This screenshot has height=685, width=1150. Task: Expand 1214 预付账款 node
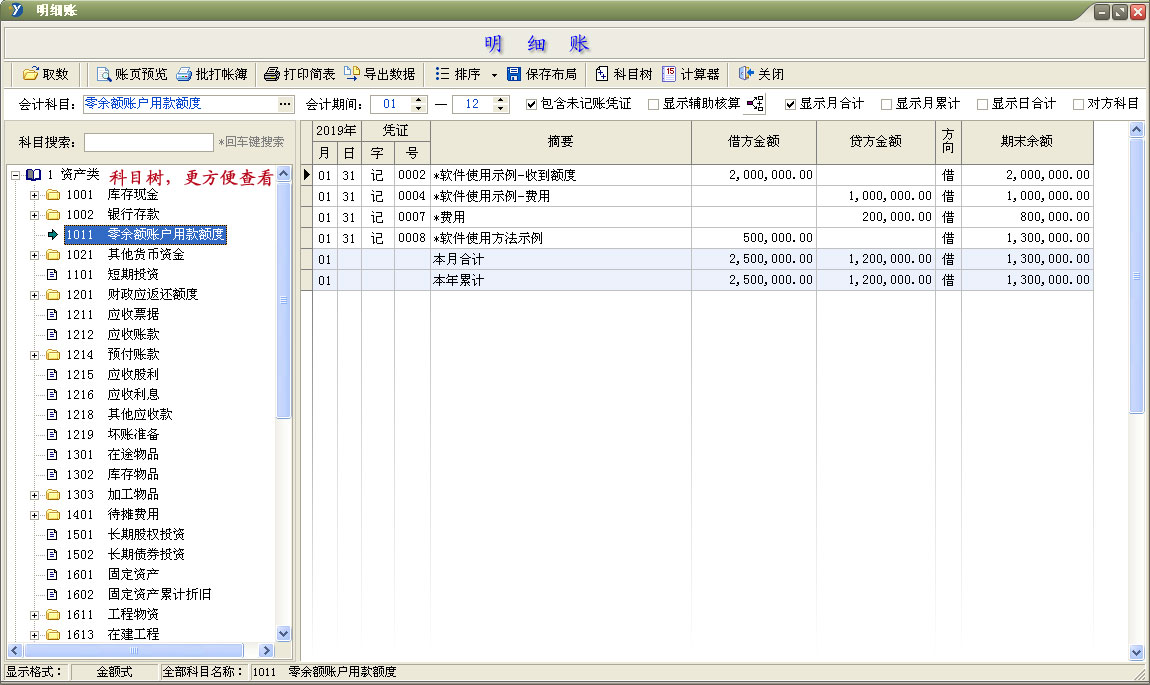tap(34, 355)
